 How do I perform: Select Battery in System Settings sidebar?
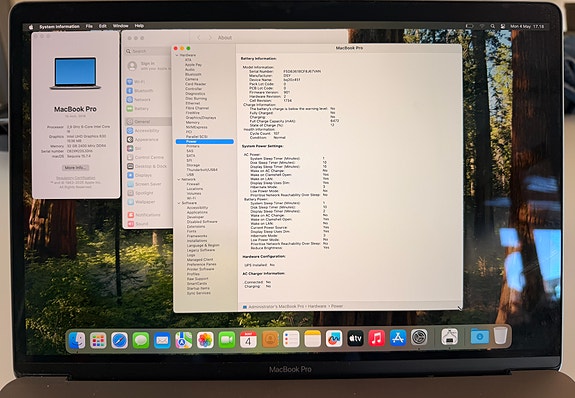pyautogui.click(x=148, y=109)
